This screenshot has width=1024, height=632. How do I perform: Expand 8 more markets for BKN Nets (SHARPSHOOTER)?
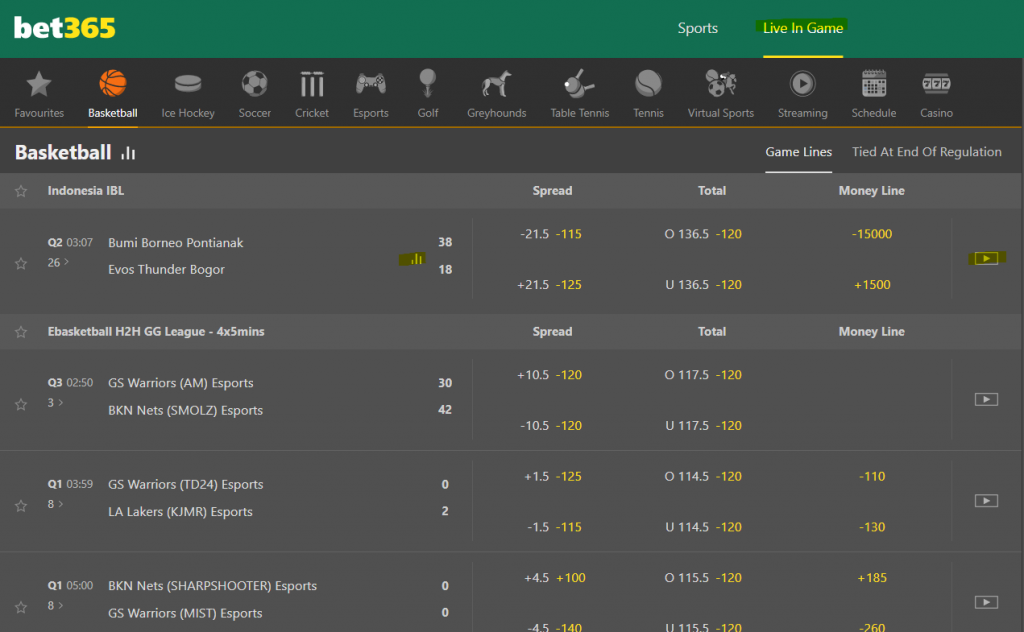[56, 605]
